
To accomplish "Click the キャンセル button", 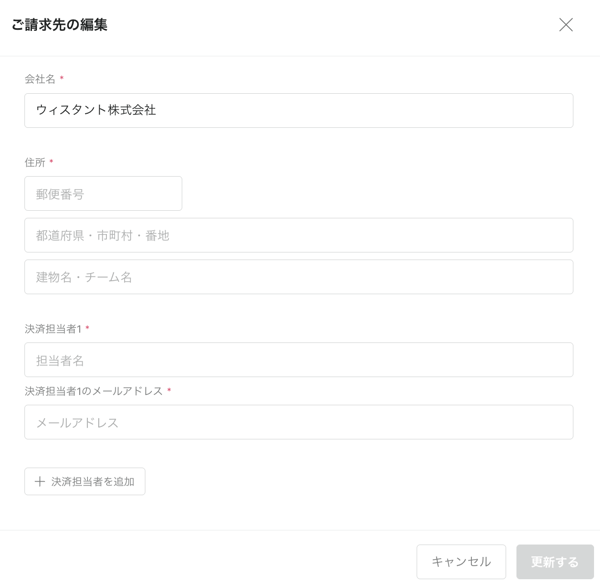I will click(461, 562).
